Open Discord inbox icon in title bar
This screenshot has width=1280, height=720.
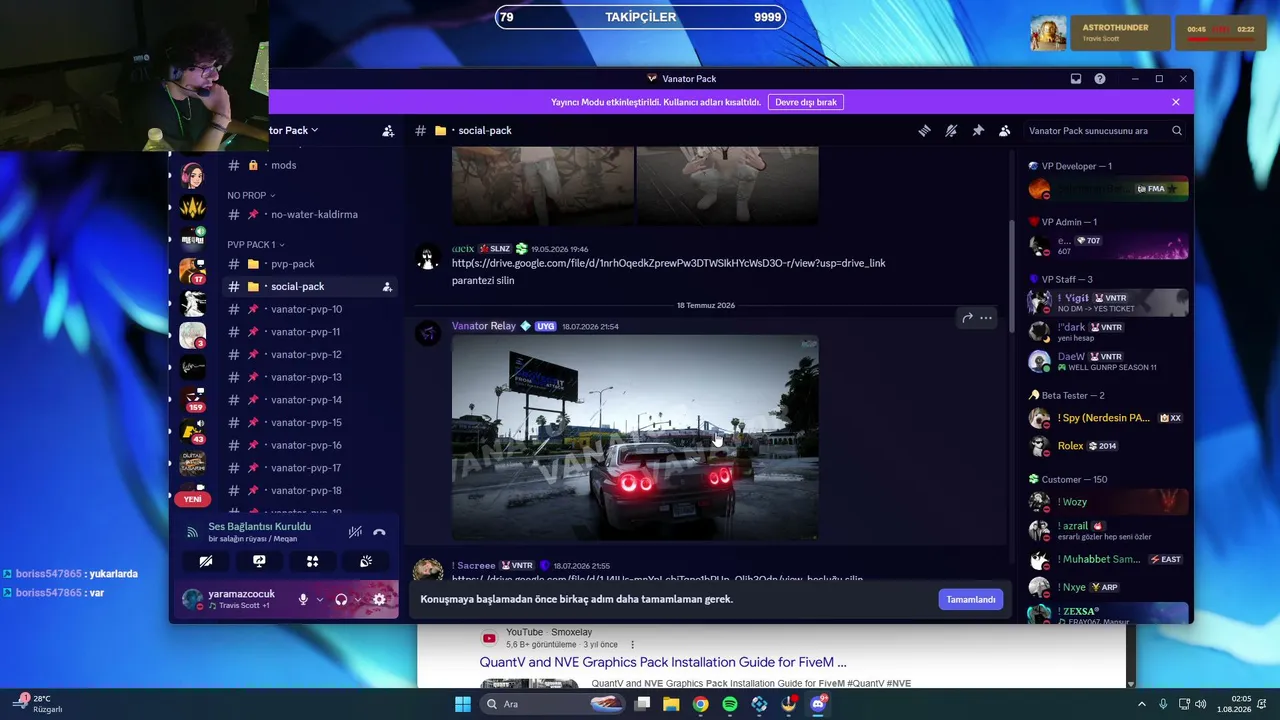pyautogui.click(x=1076, y=79)
